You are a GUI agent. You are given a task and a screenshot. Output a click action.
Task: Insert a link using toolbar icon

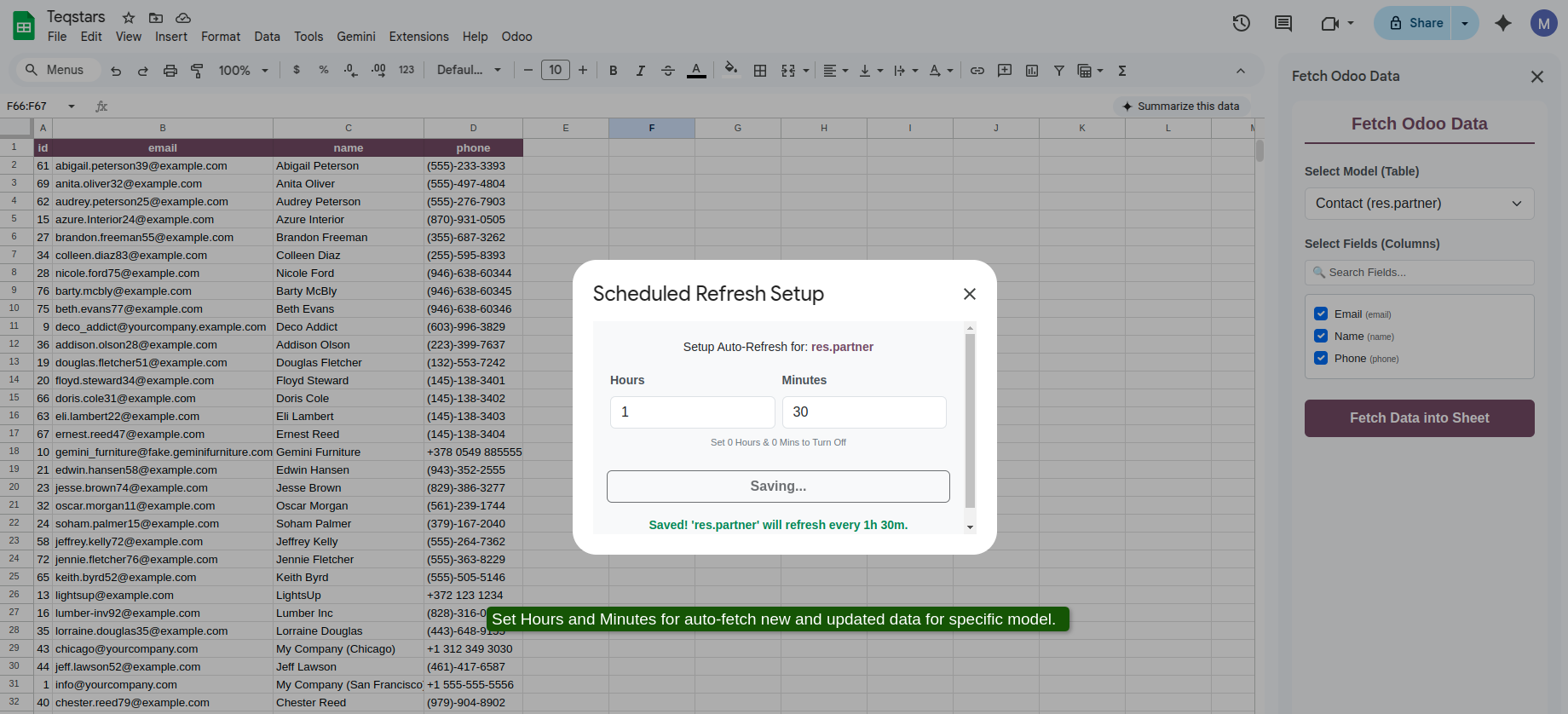(x=977, y=71)
